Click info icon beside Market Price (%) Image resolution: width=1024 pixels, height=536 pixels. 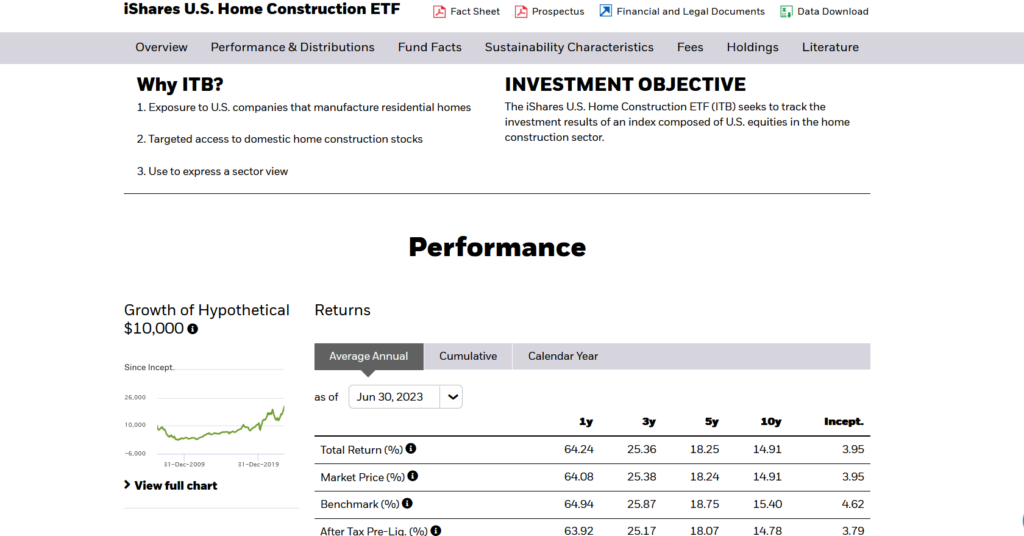pyautogui.click(x=413, y=477)
